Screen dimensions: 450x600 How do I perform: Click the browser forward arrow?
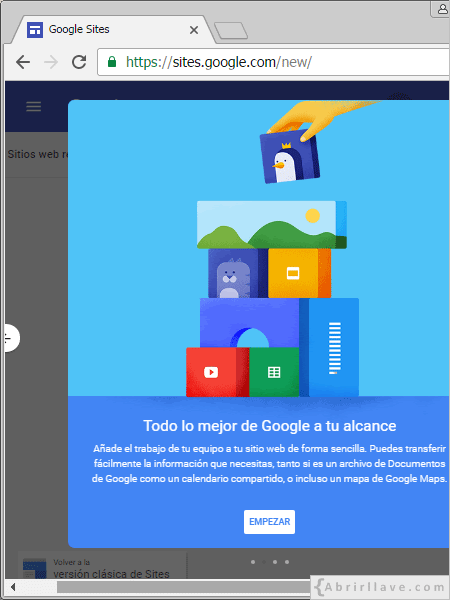[51, 62]
